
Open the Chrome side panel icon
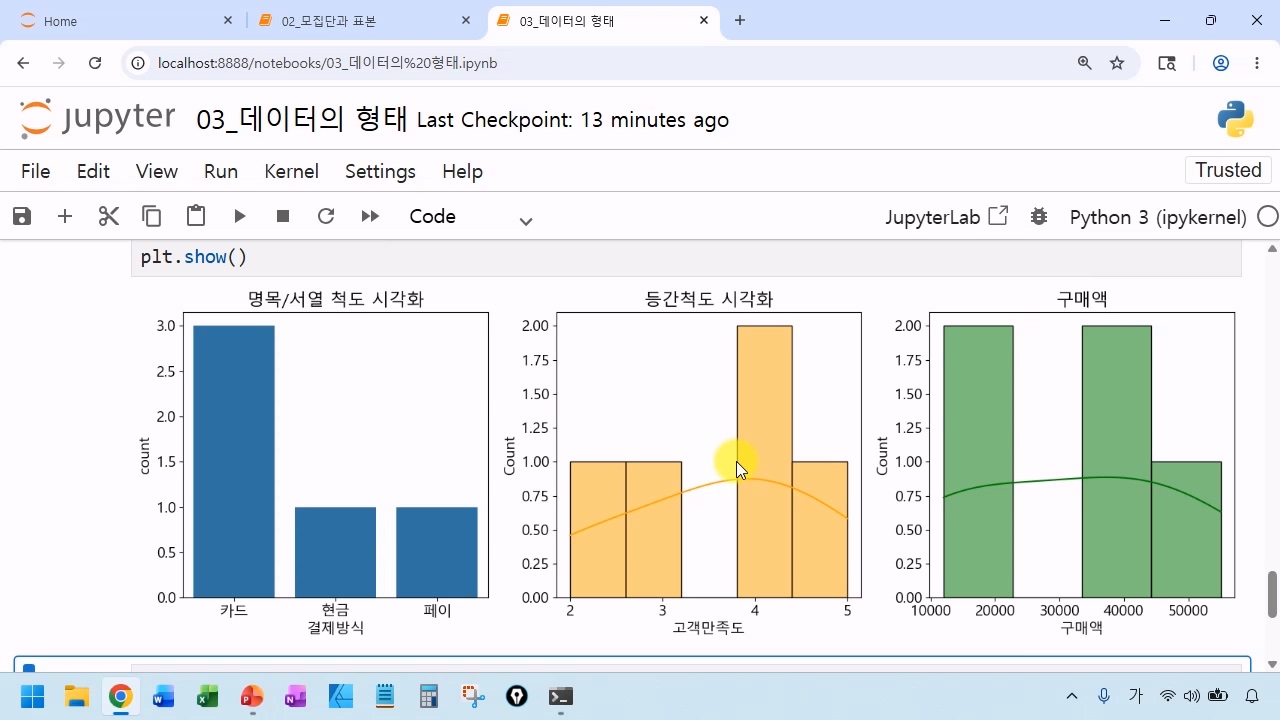(x=1167, y=63)
